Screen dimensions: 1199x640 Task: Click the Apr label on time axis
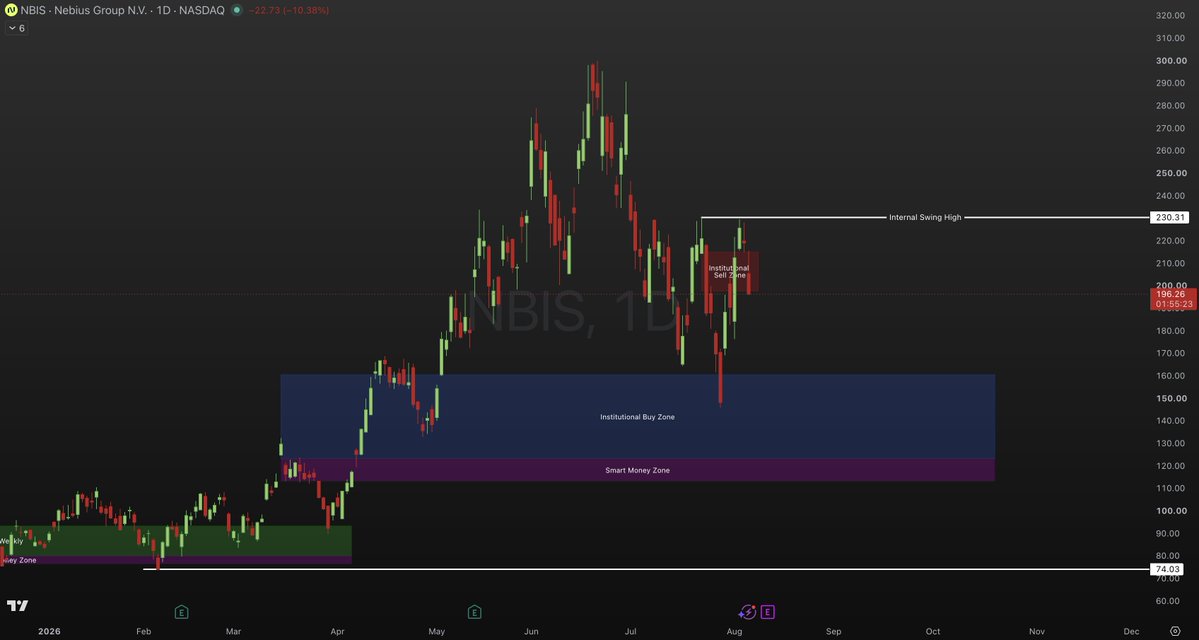337,632
